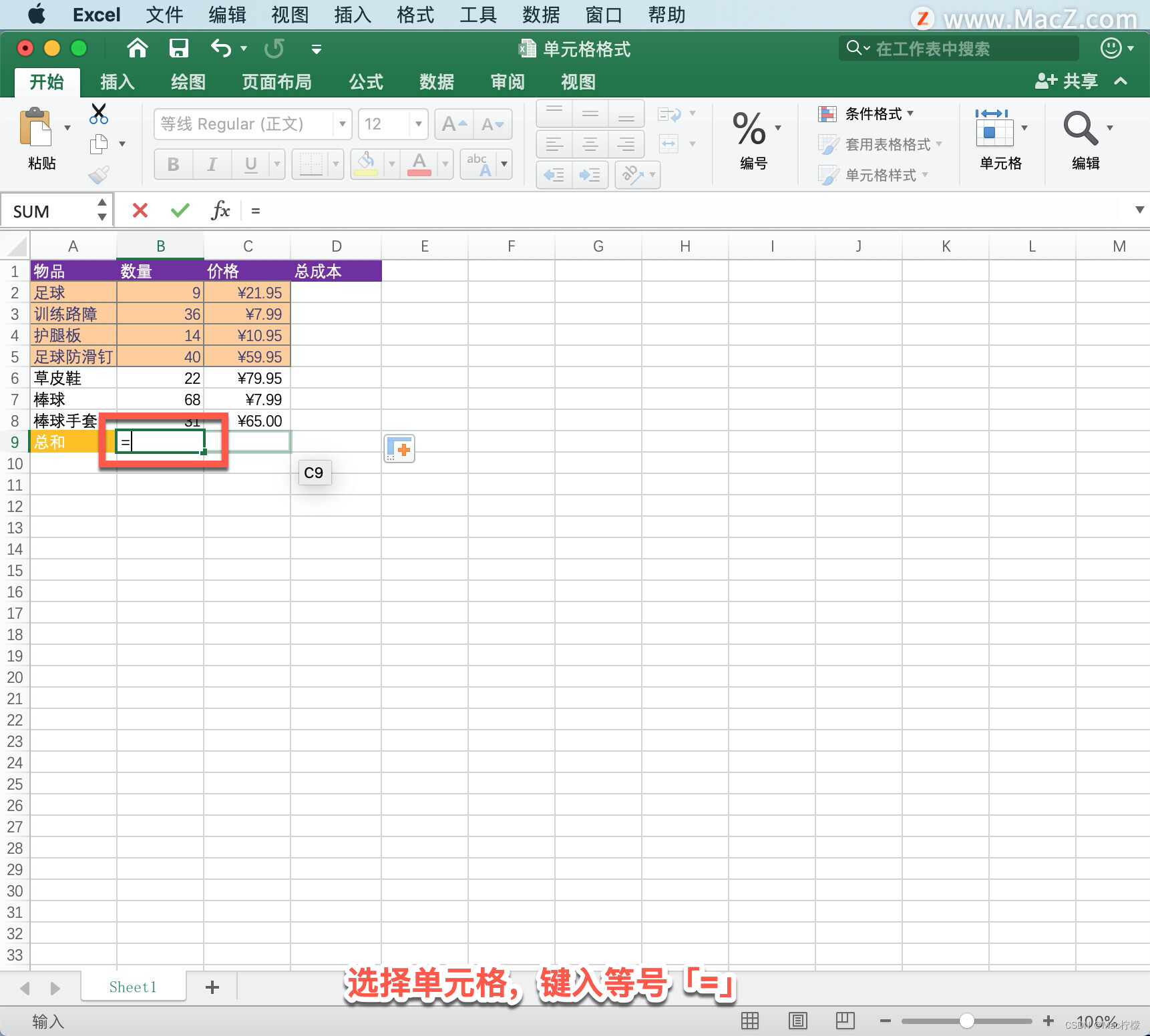Increase font size with large A icon
1150x1036 pixels.
point(454,124)
